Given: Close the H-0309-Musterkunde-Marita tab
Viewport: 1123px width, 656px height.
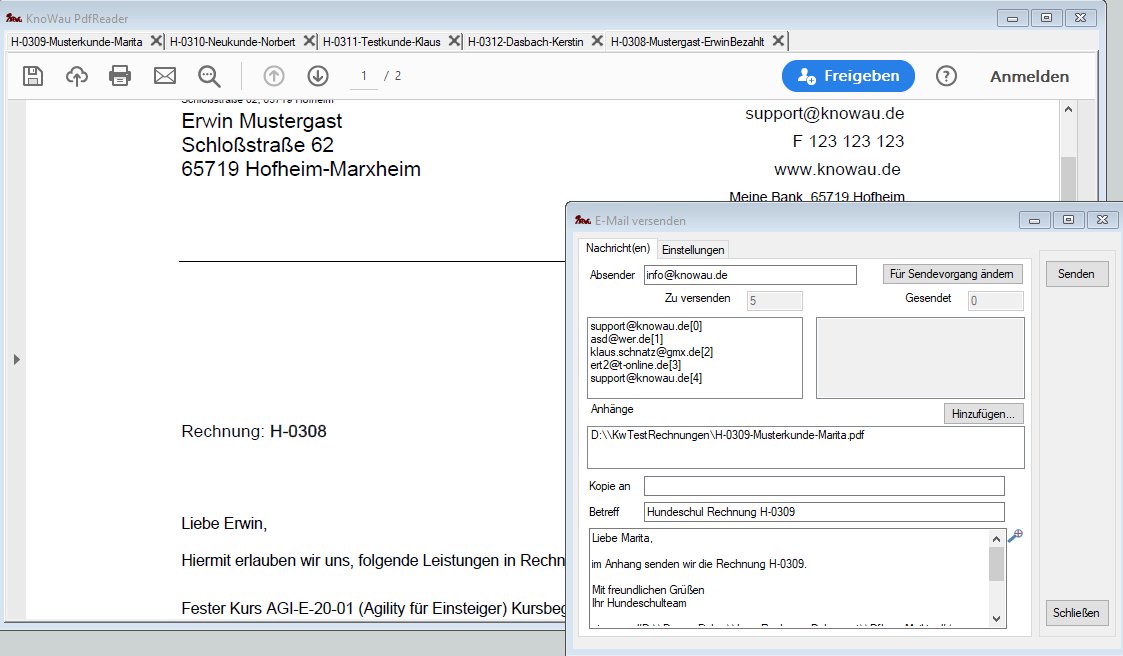Looking at the screenshot, I should point(156,42).
